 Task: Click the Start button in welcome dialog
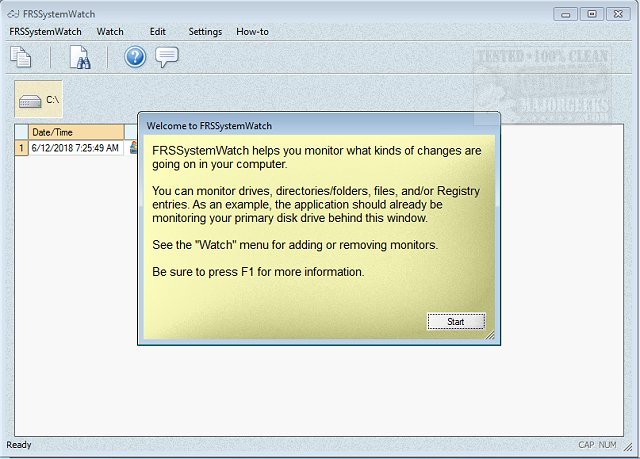tap(456, 322)
